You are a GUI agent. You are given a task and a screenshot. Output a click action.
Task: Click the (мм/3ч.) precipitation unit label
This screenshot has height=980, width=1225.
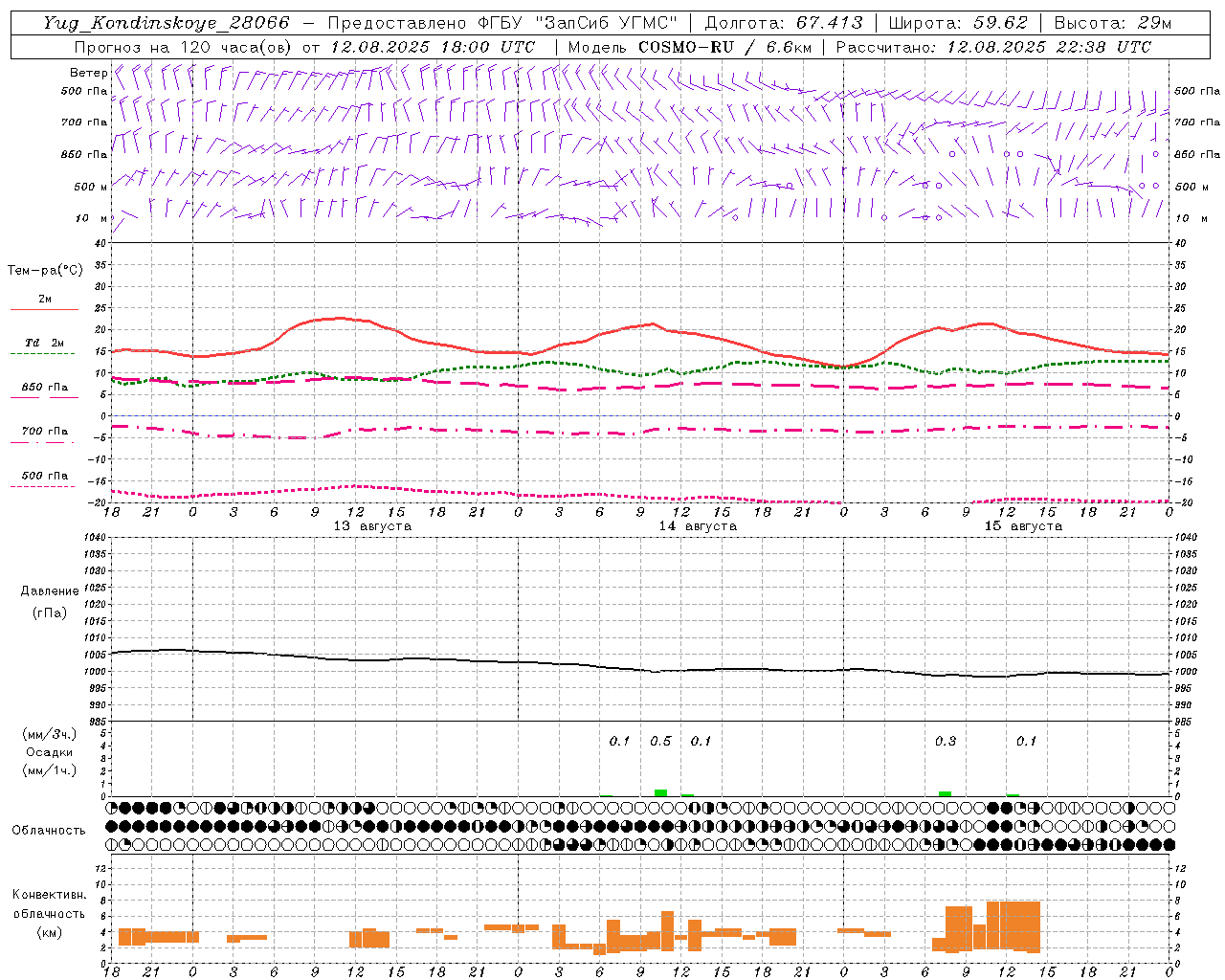50,734
